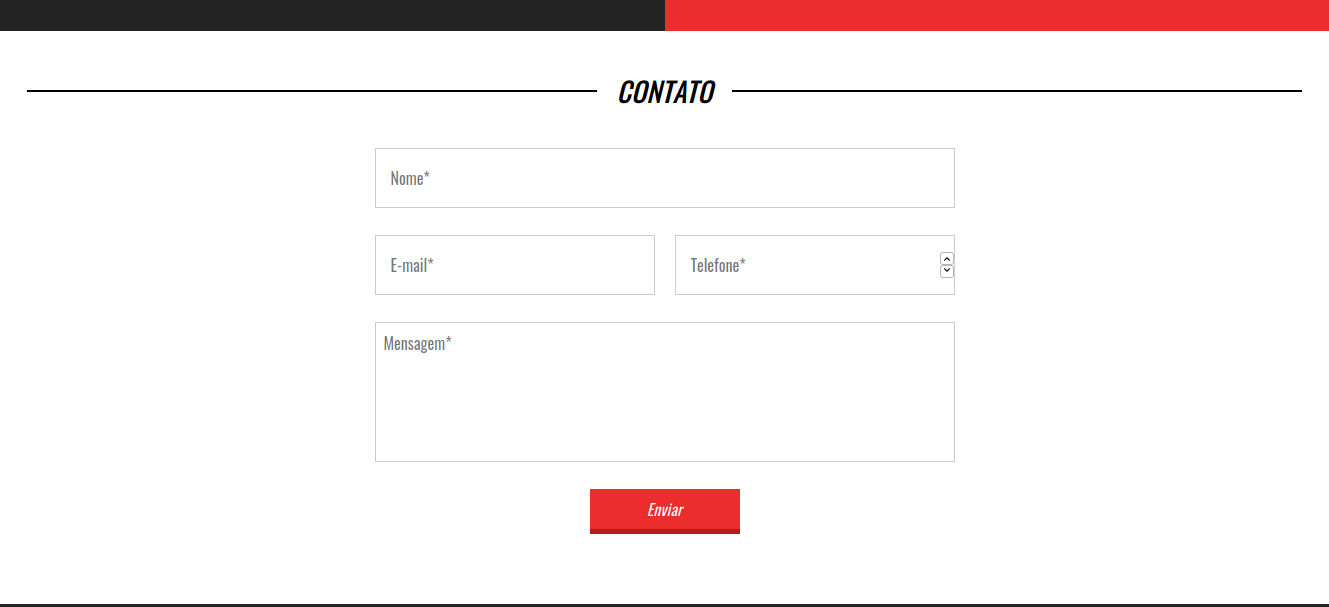Click the red header bar segment

pyautogui.click(x=997, y=15)
